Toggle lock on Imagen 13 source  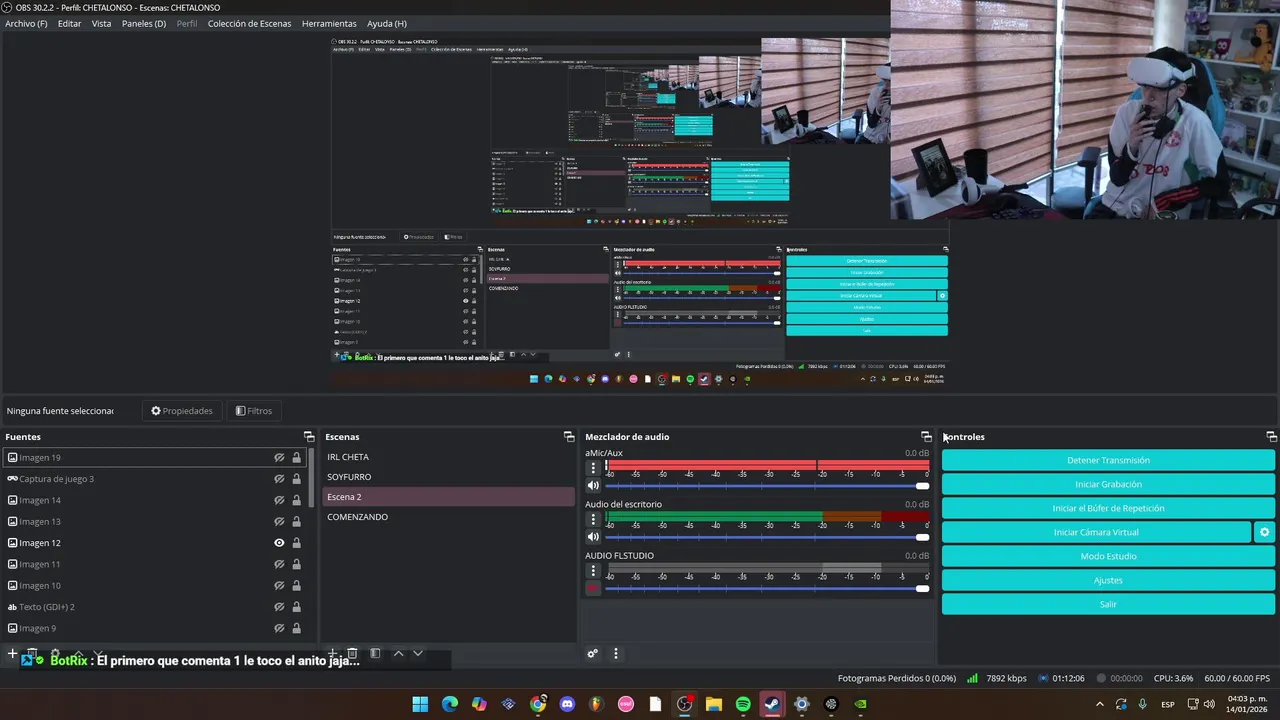tap(296, 522)
